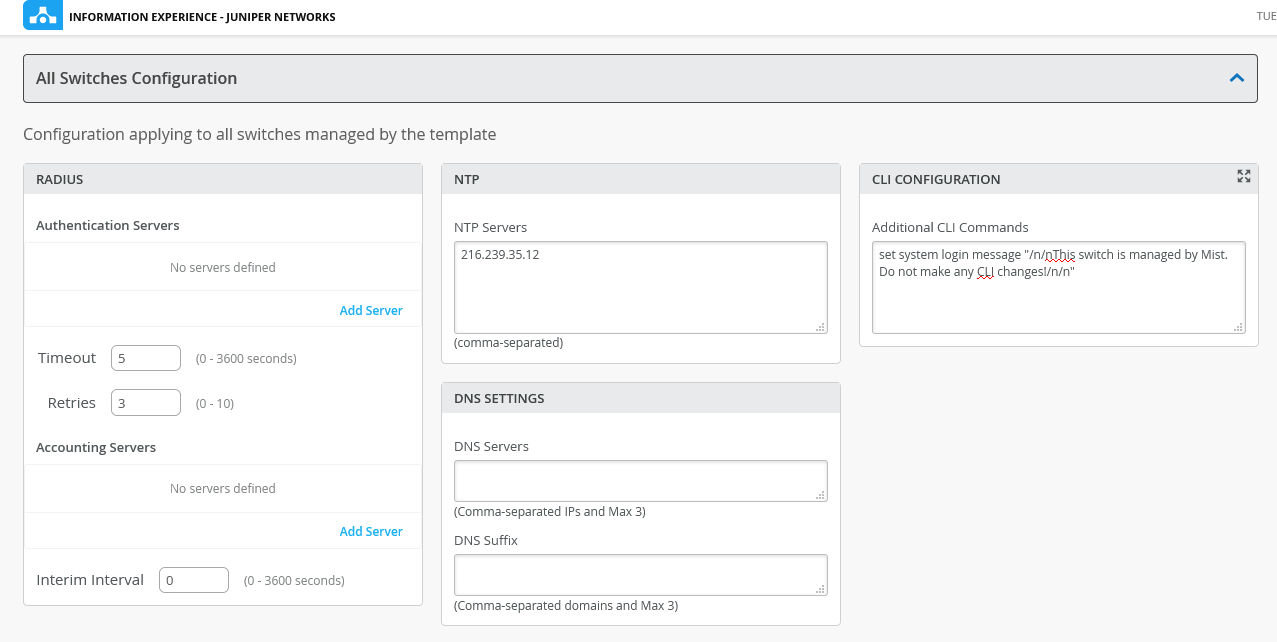Edit the NTP Servers text area
This screenshot has width=1277, height=642.
pos(640,287)
